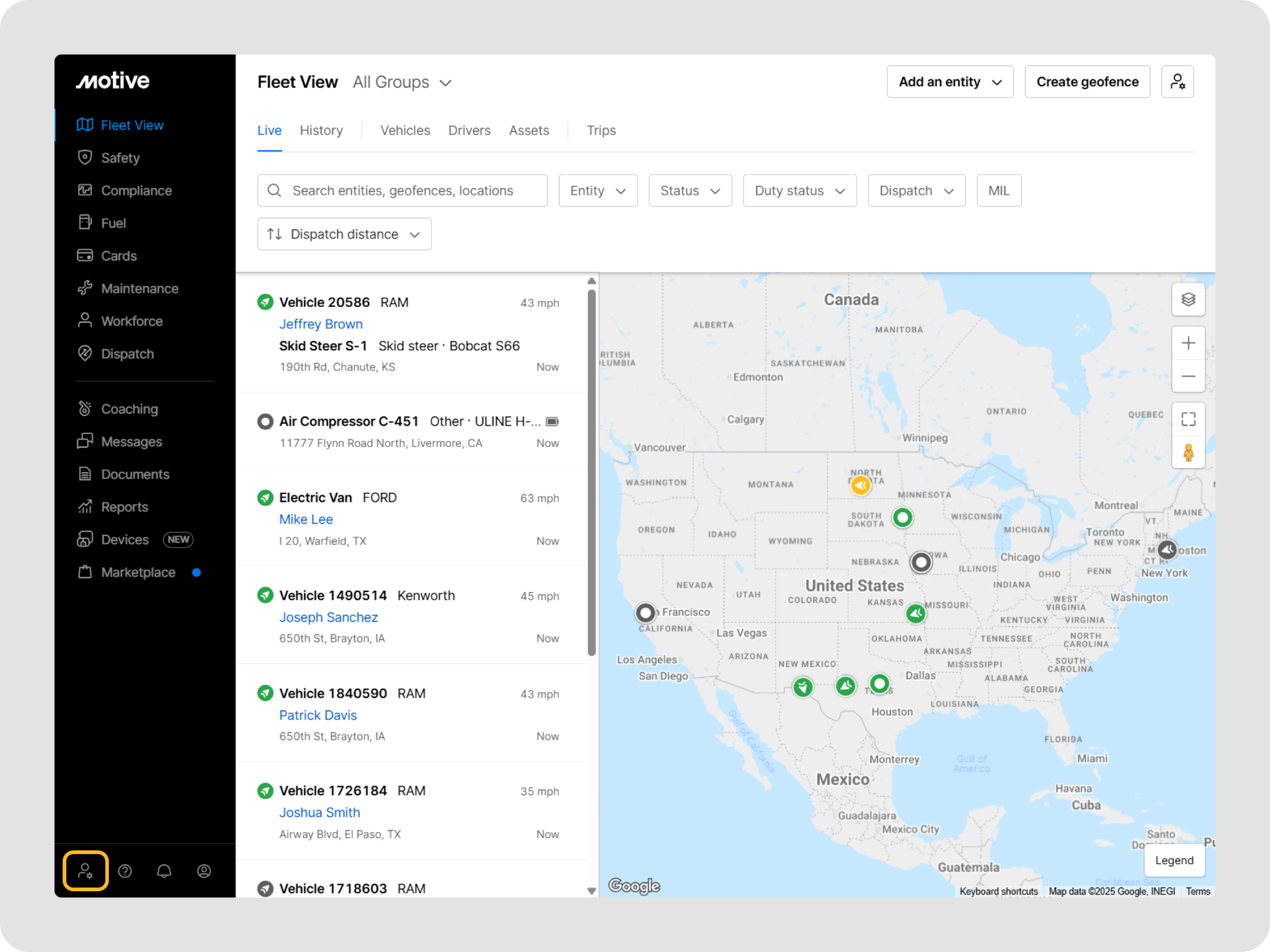This screenshot has width=1270, height=952.
Task: Open the Duty status dropdown
Action: click(799, 190)
